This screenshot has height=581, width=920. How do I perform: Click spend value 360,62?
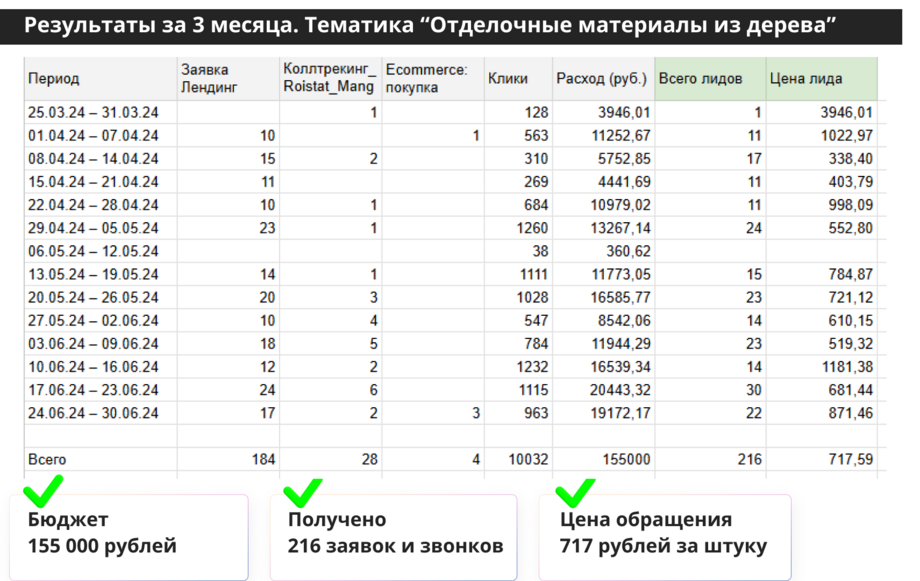tap(628, 251)
